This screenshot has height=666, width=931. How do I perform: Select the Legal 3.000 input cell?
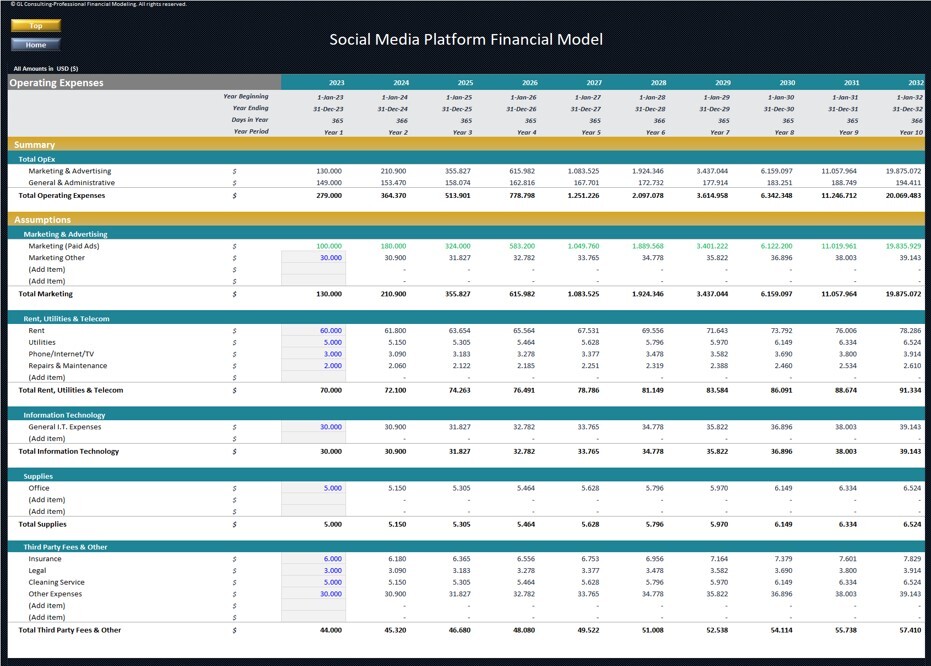[313, 570]
